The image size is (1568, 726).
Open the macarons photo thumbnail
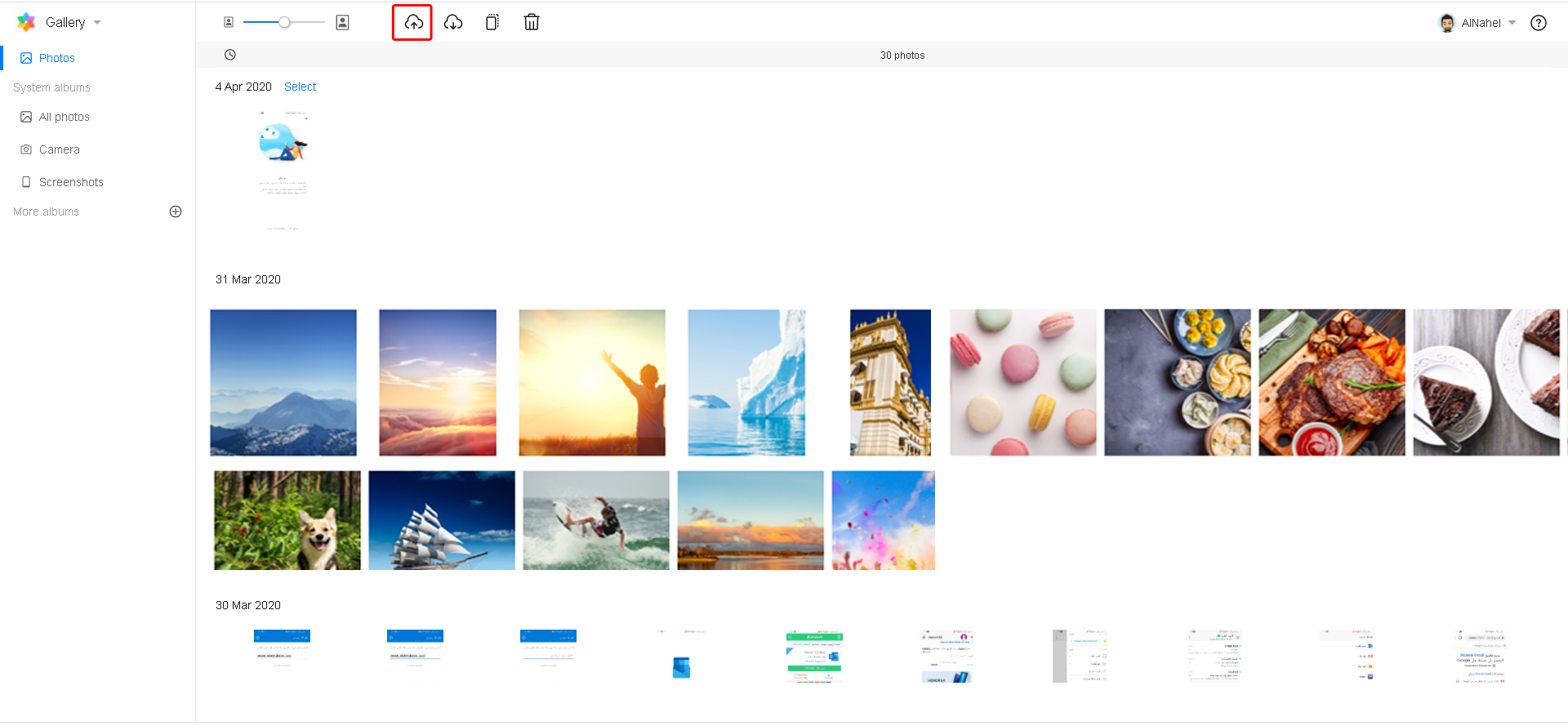tap(1022, 382)
